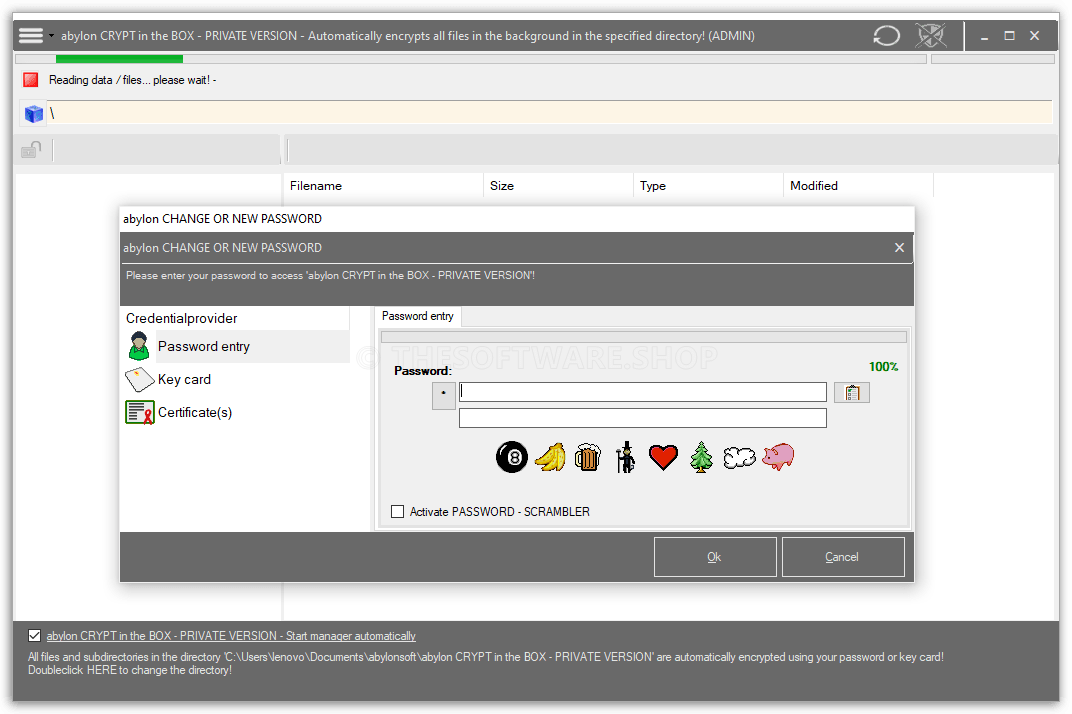The height and width of the screenshot is (714, 1072).
Task: Click the password strength bar
Action: point(643,337)
